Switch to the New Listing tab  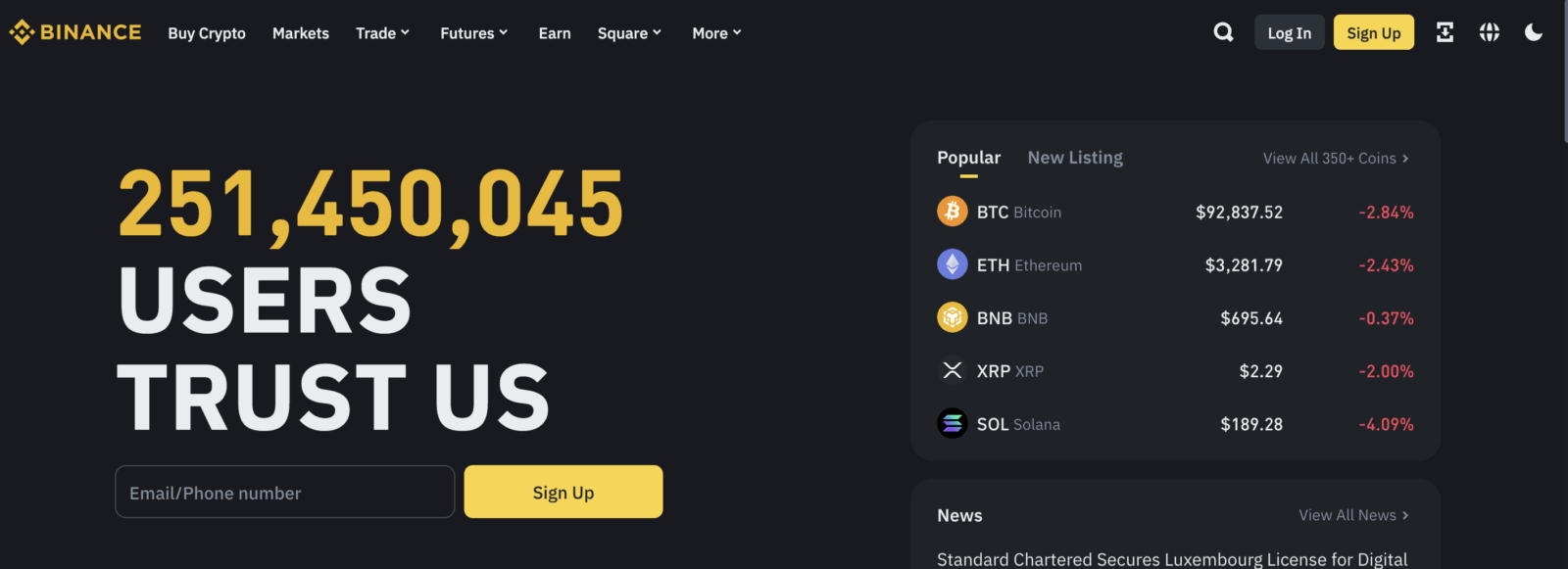click(1074, 157)
